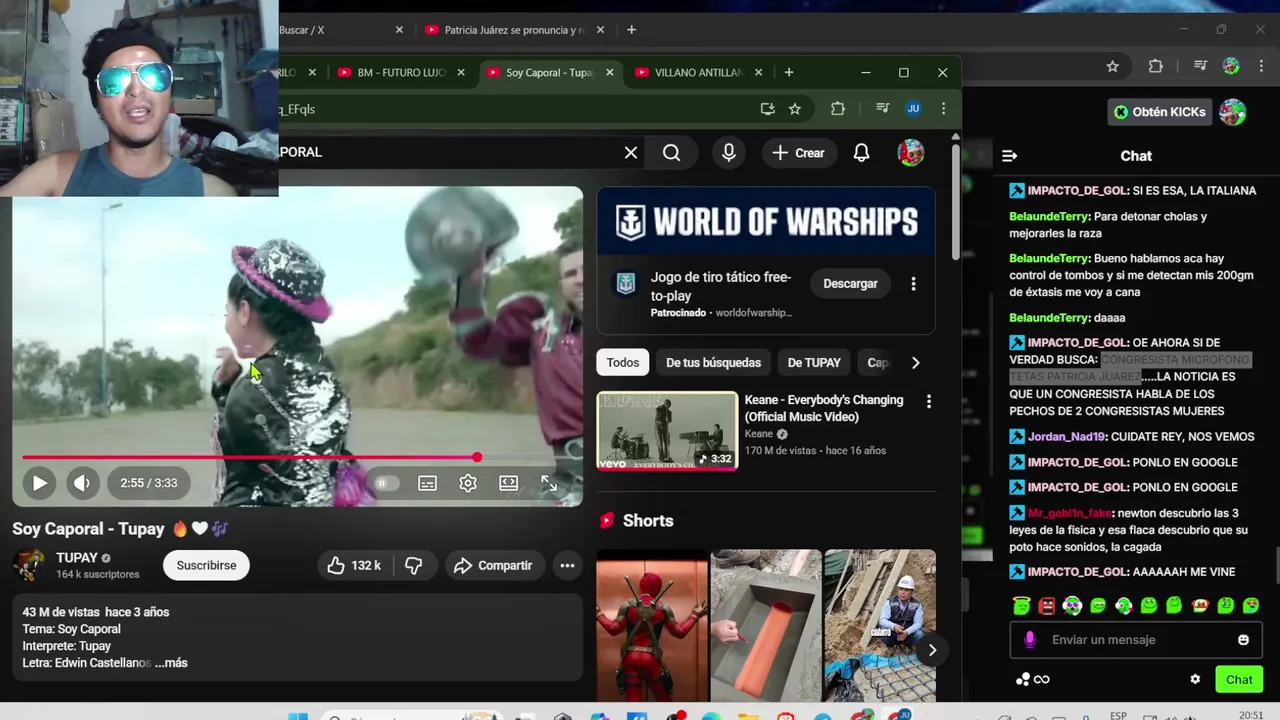Subscribe with the Suscribirse button

[x=206, y=565]
